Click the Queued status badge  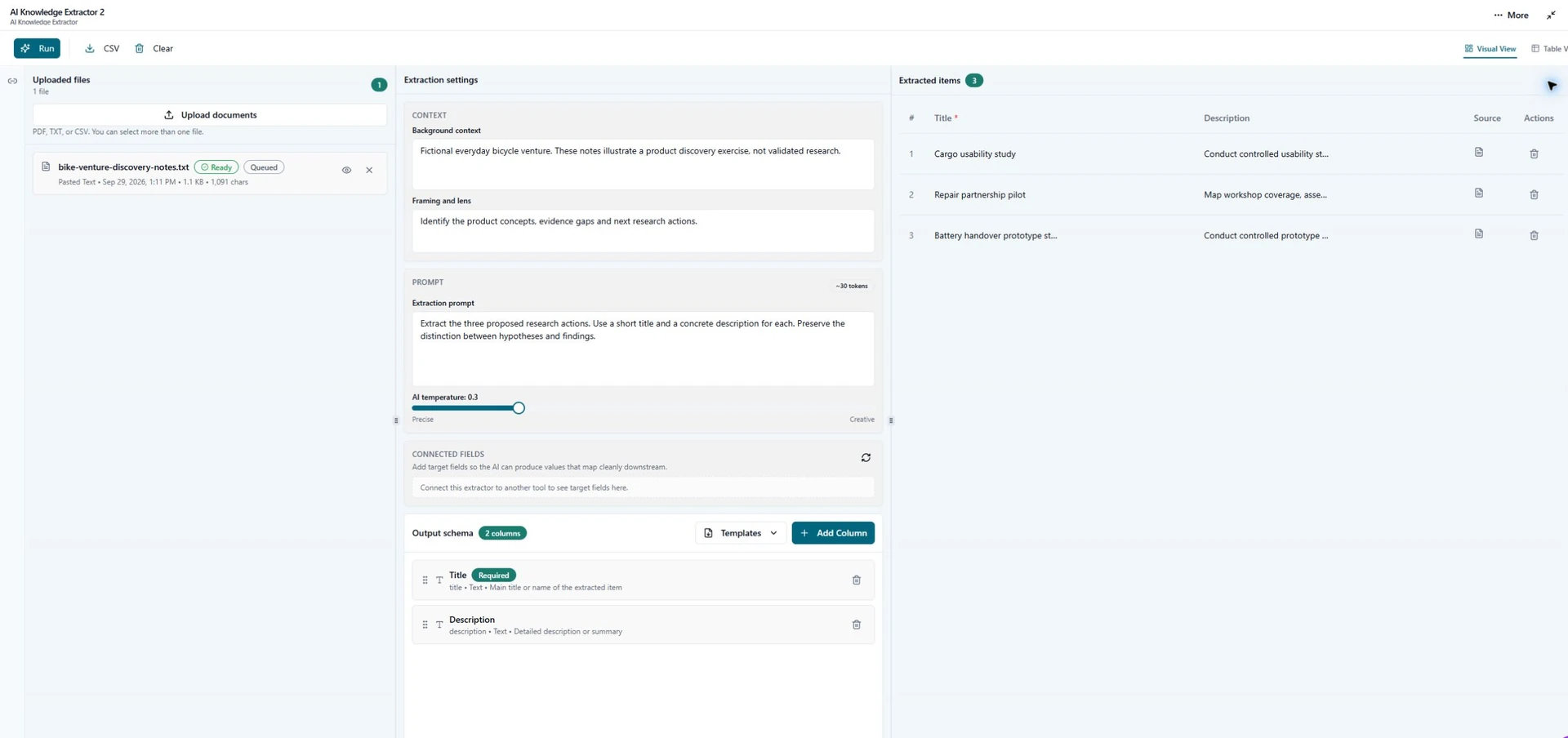pyautogui.click(x=264, y=167)
